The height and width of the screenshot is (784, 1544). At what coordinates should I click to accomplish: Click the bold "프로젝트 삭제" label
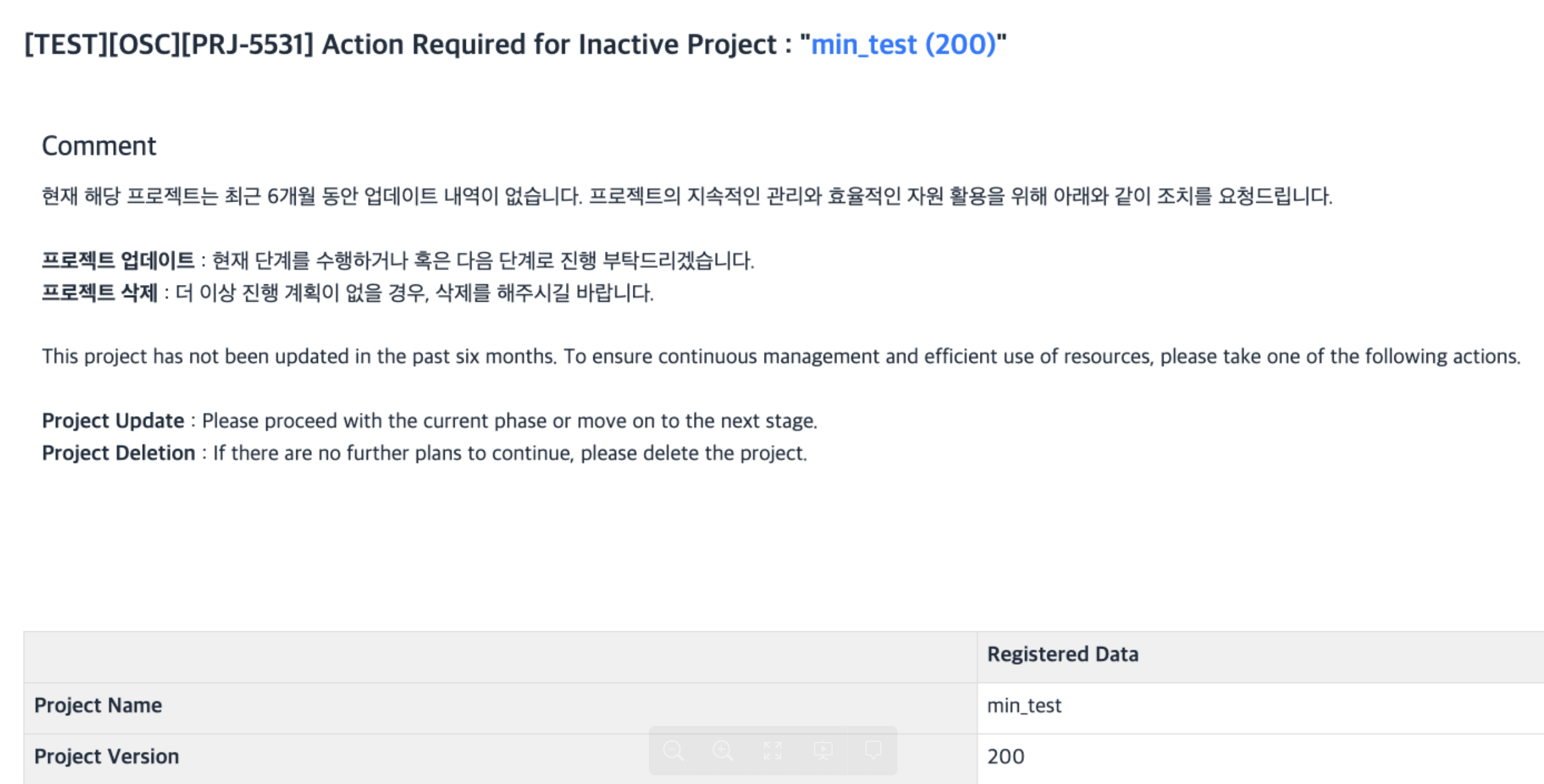pos(100,292)
